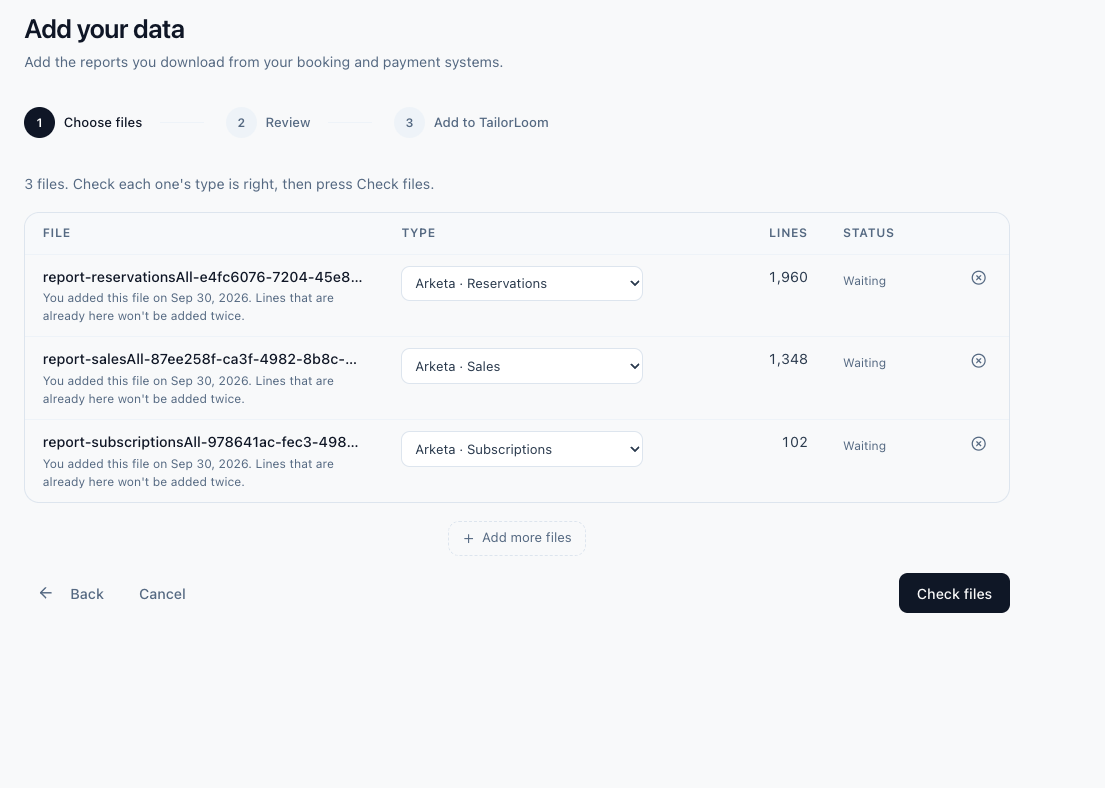1105x788 pixels.
Task: Click the 1,960 lines value
Action: click(788, 277)
